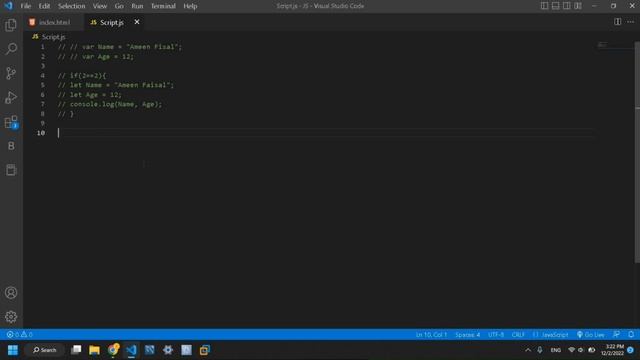
Task: Click the VS Code logo in title bar
Action: click(8, 6)
